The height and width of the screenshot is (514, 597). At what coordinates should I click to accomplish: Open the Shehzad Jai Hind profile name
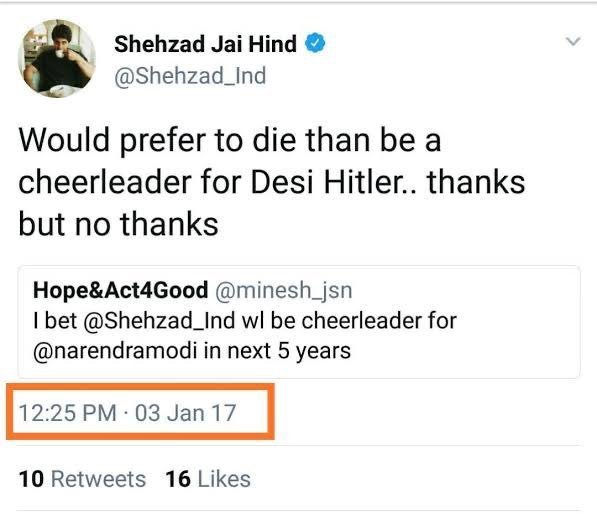point(205,44)
